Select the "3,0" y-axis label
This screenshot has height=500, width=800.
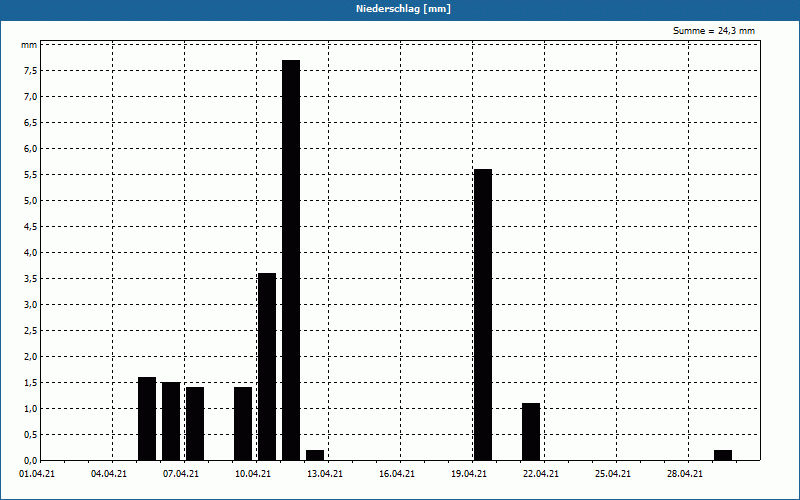click(31, 305)
